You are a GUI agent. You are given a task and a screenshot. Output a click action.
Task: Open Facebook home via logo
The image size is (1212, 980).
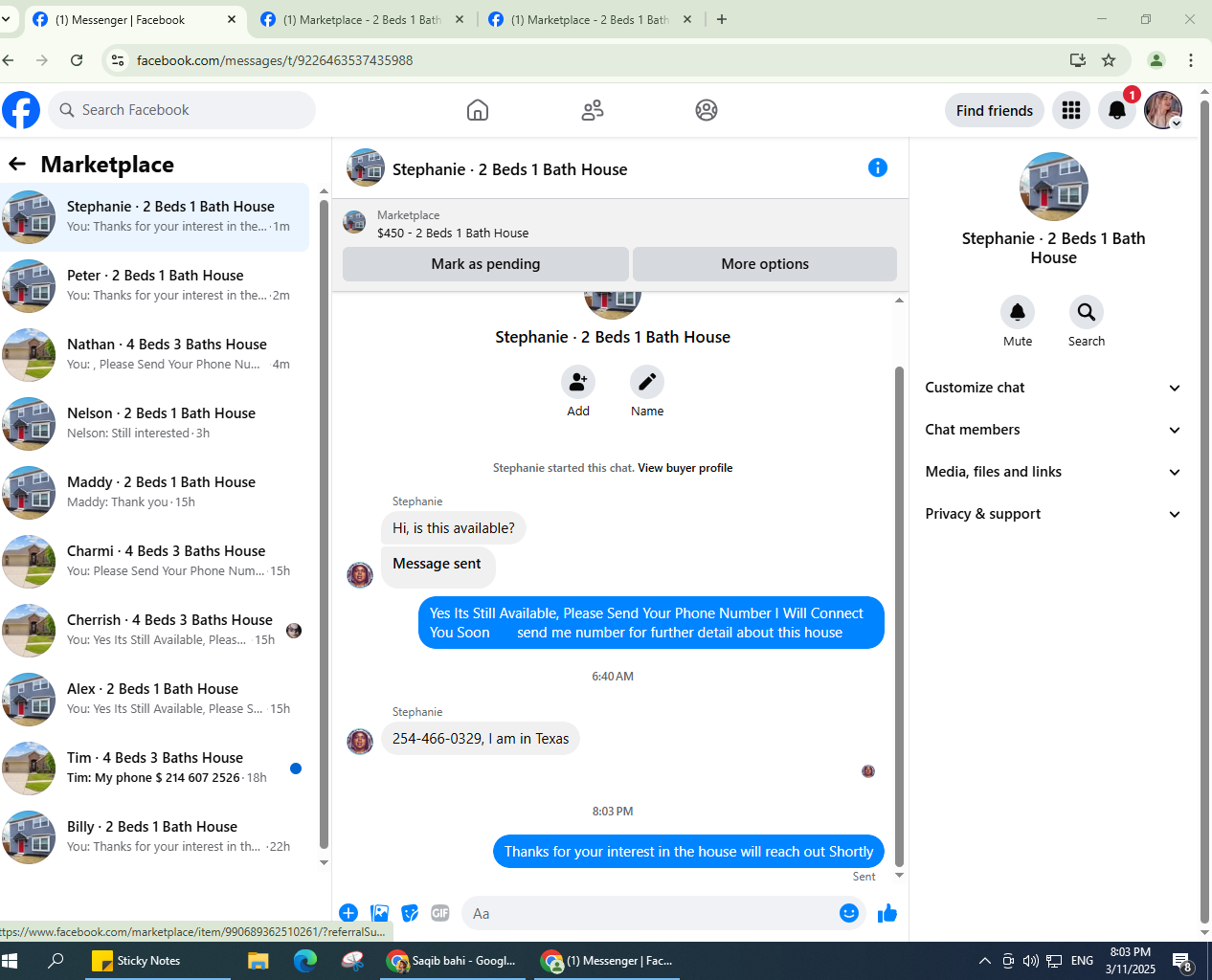pyautogui.click(x=21, y=110)
